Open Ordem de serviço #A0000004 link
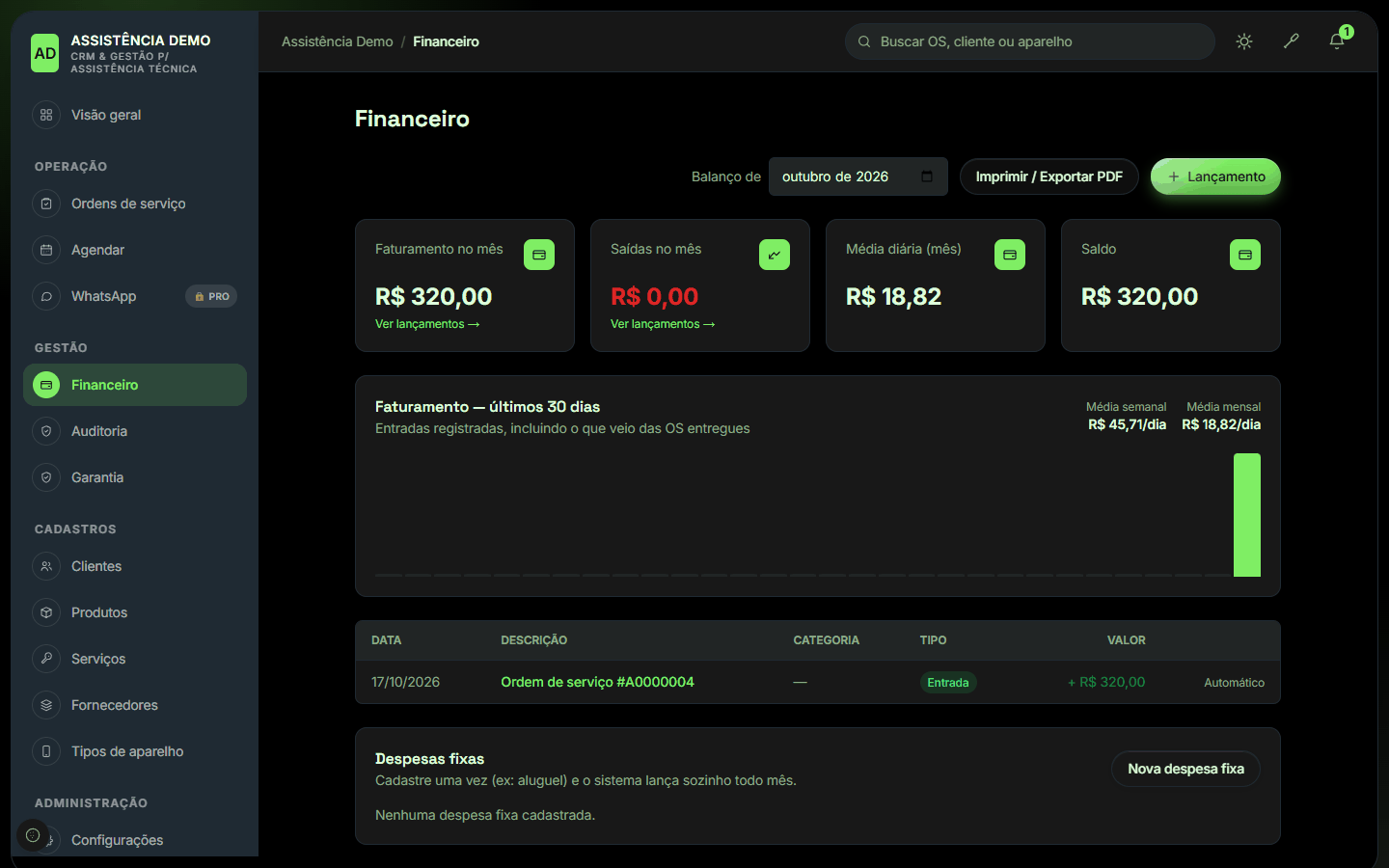This screenshot has width=1389, height=868. click(x=597, y=682)
